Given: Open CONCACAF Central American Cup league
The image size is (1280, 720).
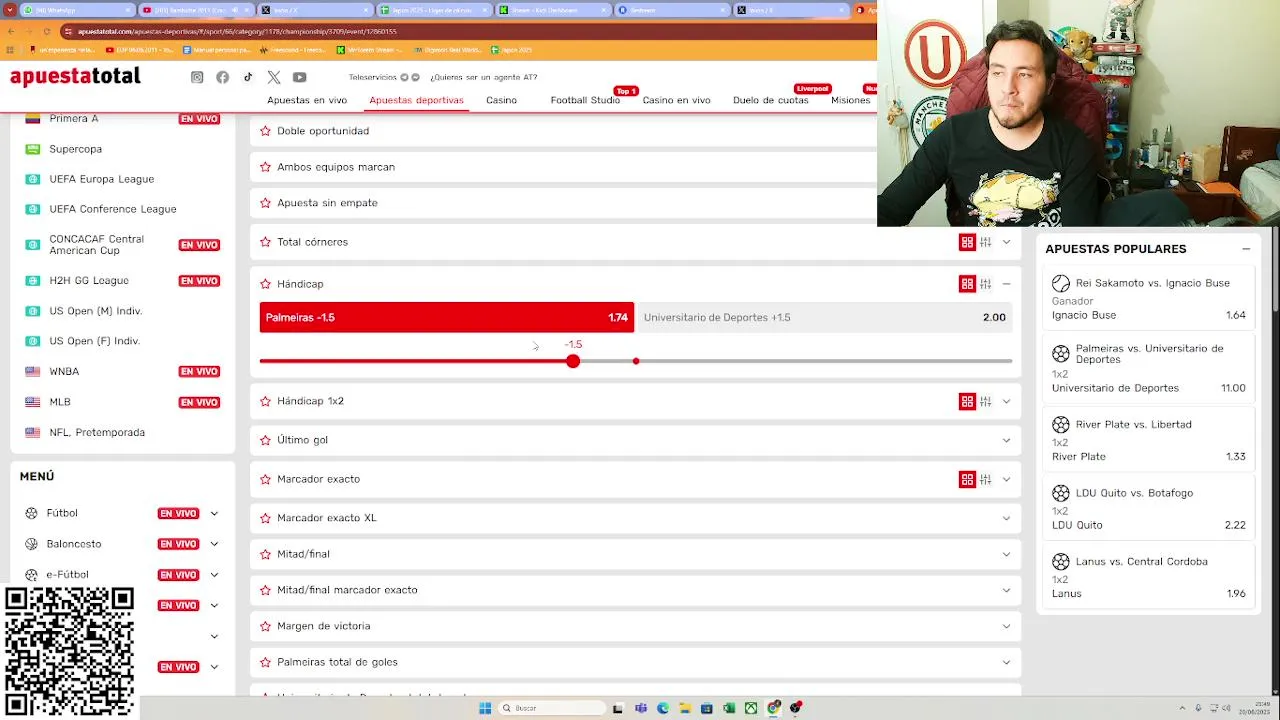Looking at the screenshot, I should [x=97, y=245].
